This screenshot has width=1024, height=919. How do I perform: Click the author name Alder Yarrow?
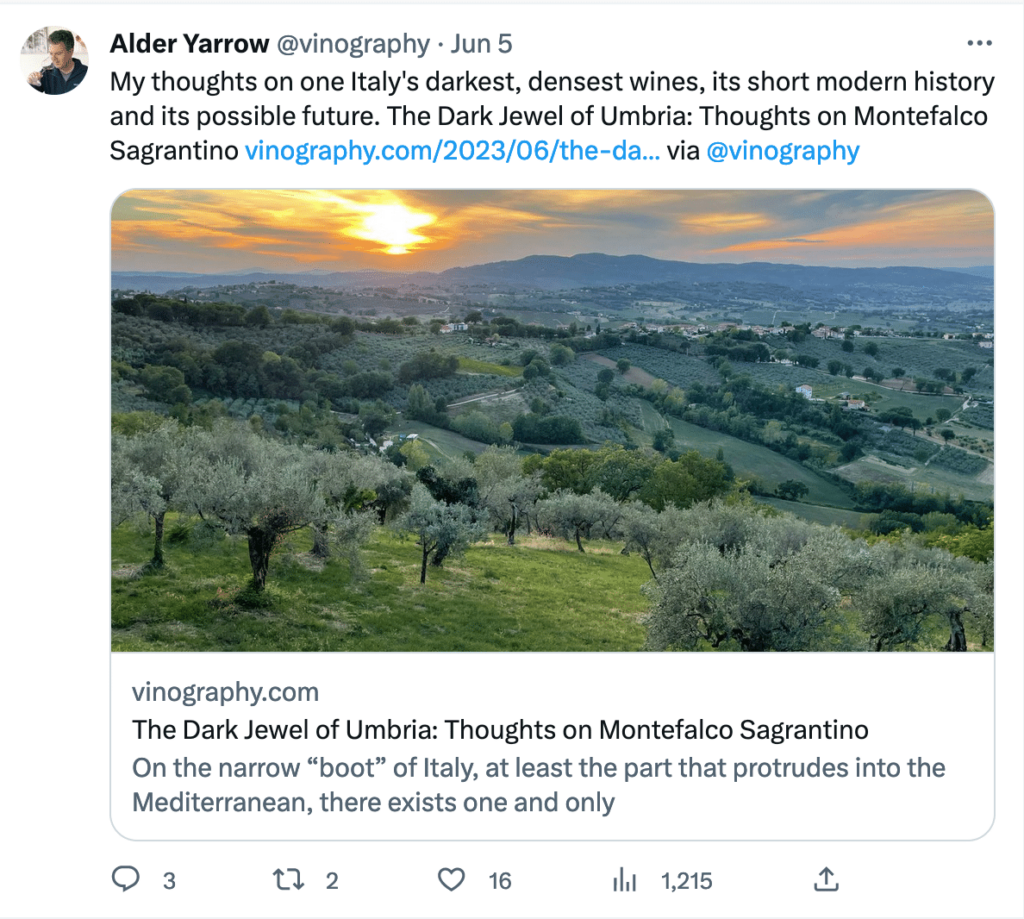(x=189, y=44)
